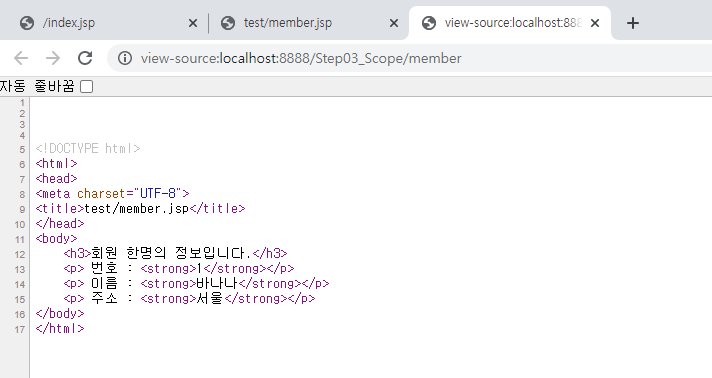The image size is (712, 378).
Task: Click the <!DOCTYPE html> line
Action: [x=88, y=149]
